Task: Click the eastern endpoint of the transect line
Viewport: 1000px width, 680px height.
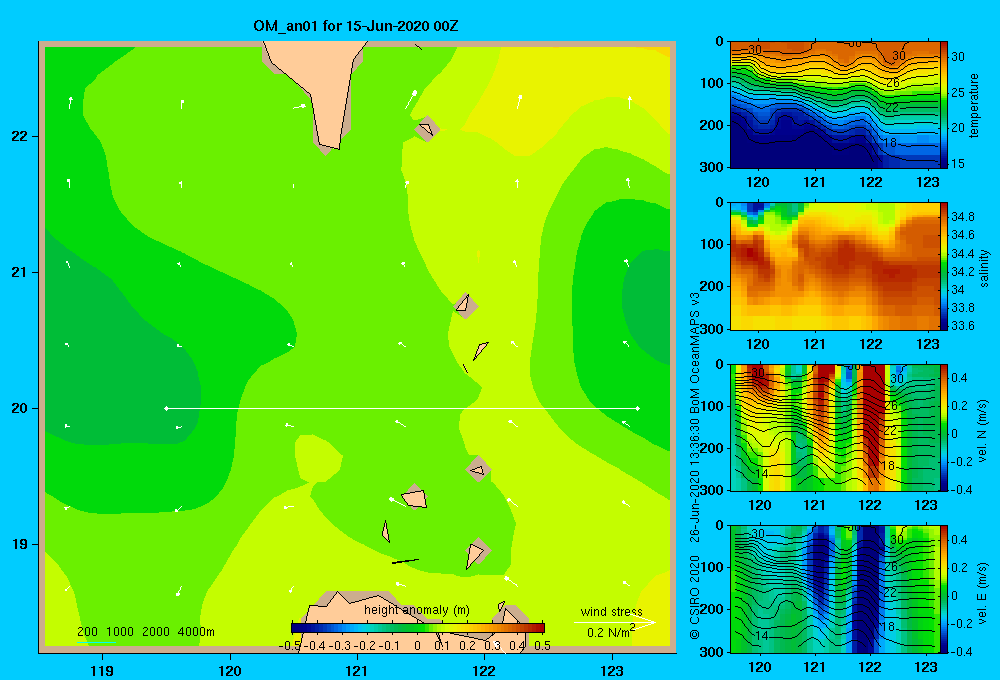Action: click(638, 408)
